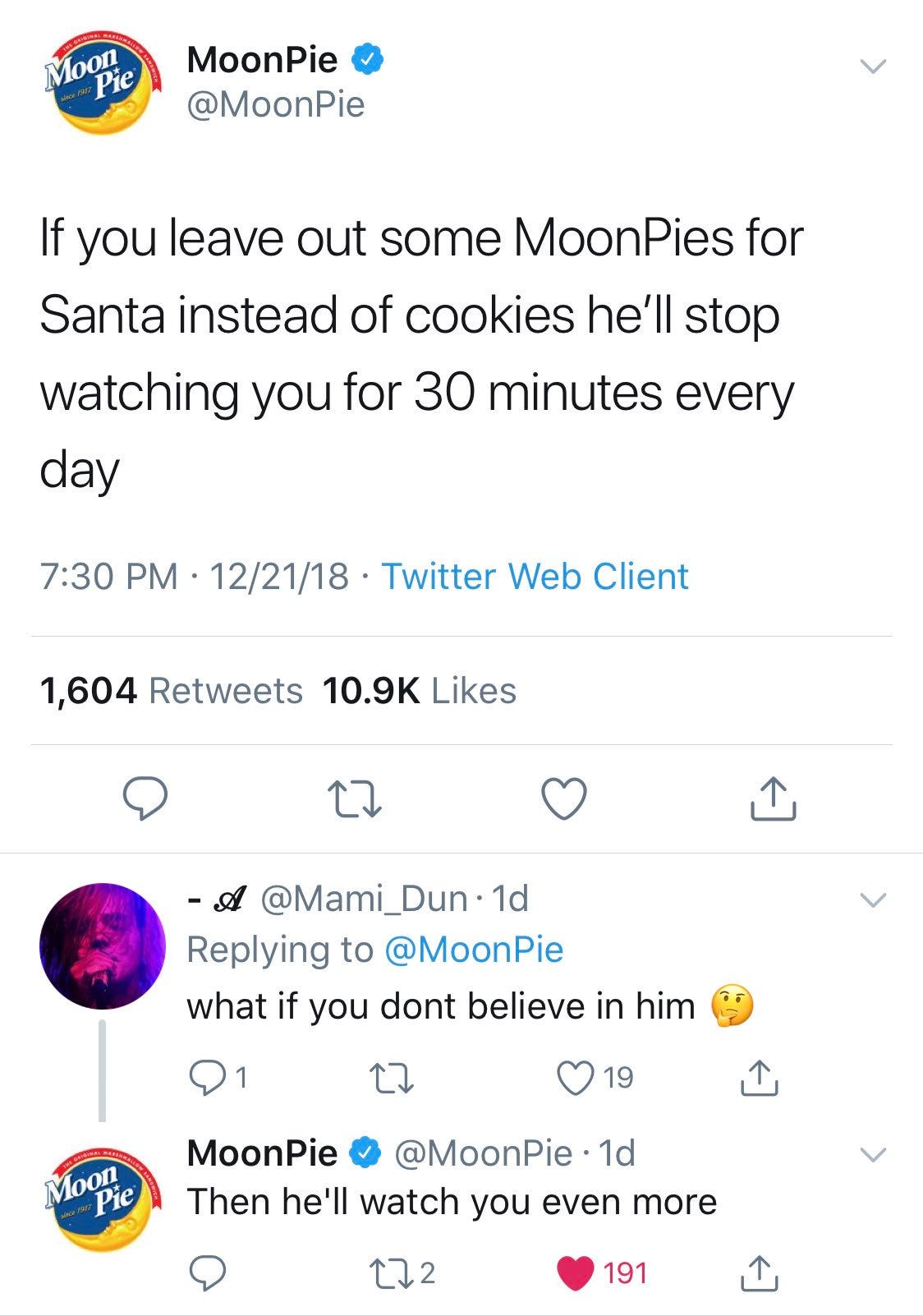Click MoonPie's verified badge
The height and width of the screenshot is (1316, 923).
pyautogui.click(x=367, y=59)
